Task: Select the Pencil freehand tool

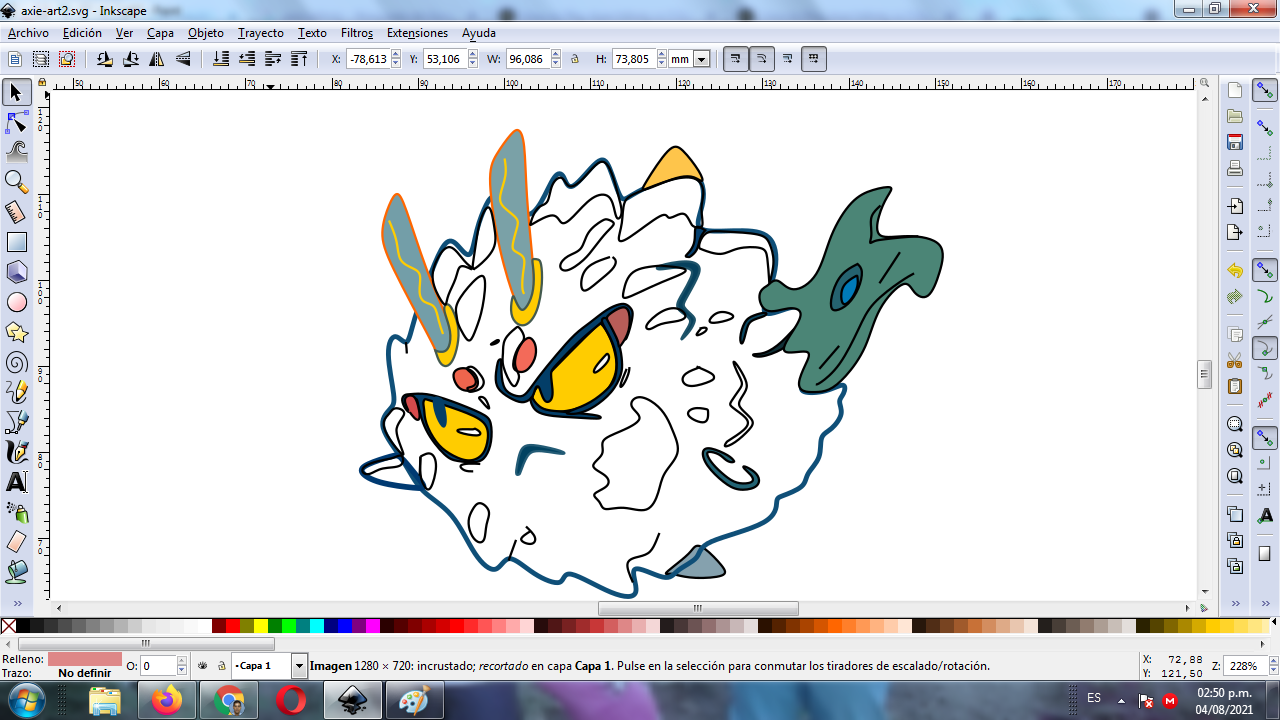Action: tap(16, 392)
